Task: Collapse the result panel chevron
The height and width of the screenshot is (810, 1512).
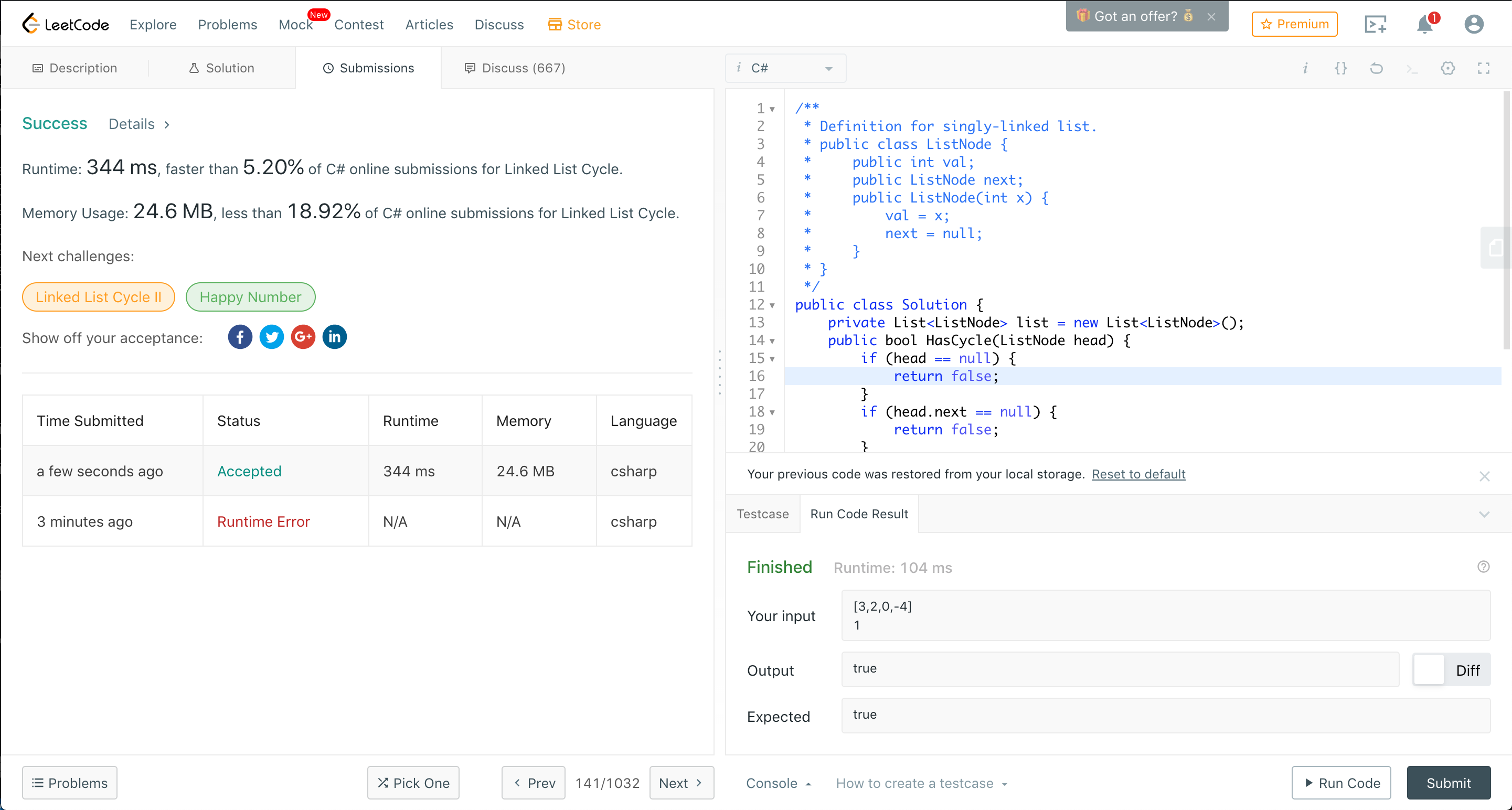Action: click(x=1484, y=514)
